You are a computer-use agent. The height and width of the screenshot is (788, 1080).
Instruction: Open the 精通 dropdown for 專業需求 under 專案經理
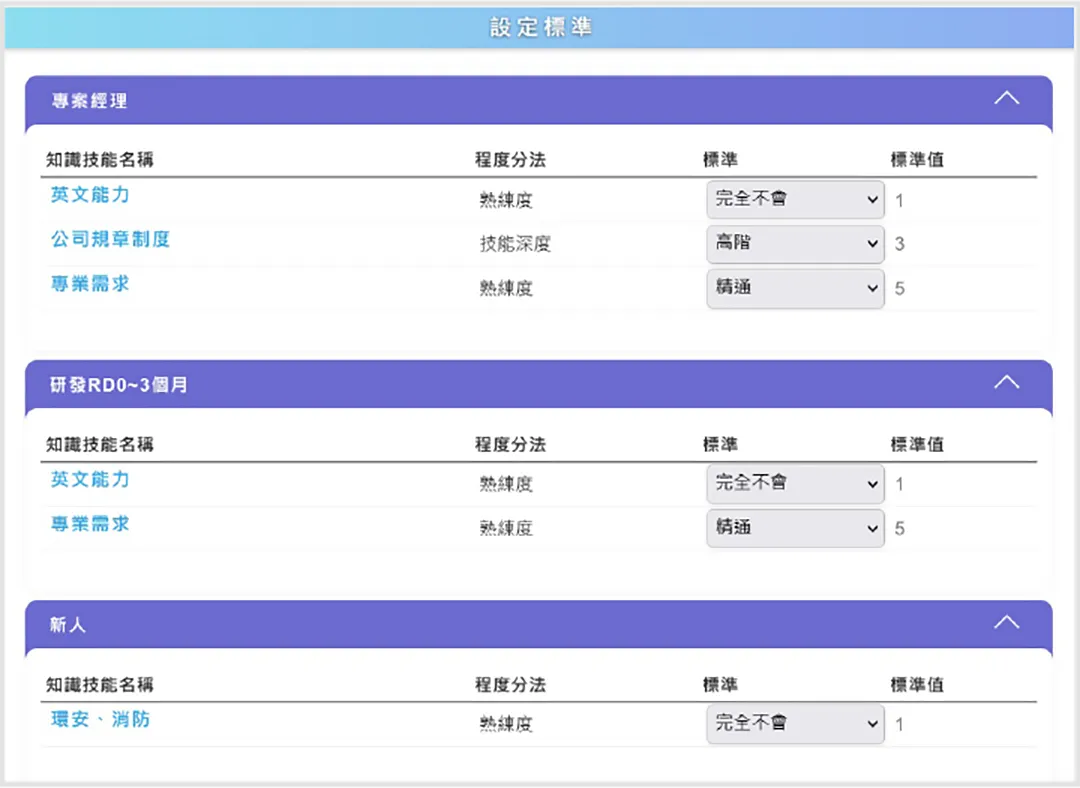(x=795, y=288)
